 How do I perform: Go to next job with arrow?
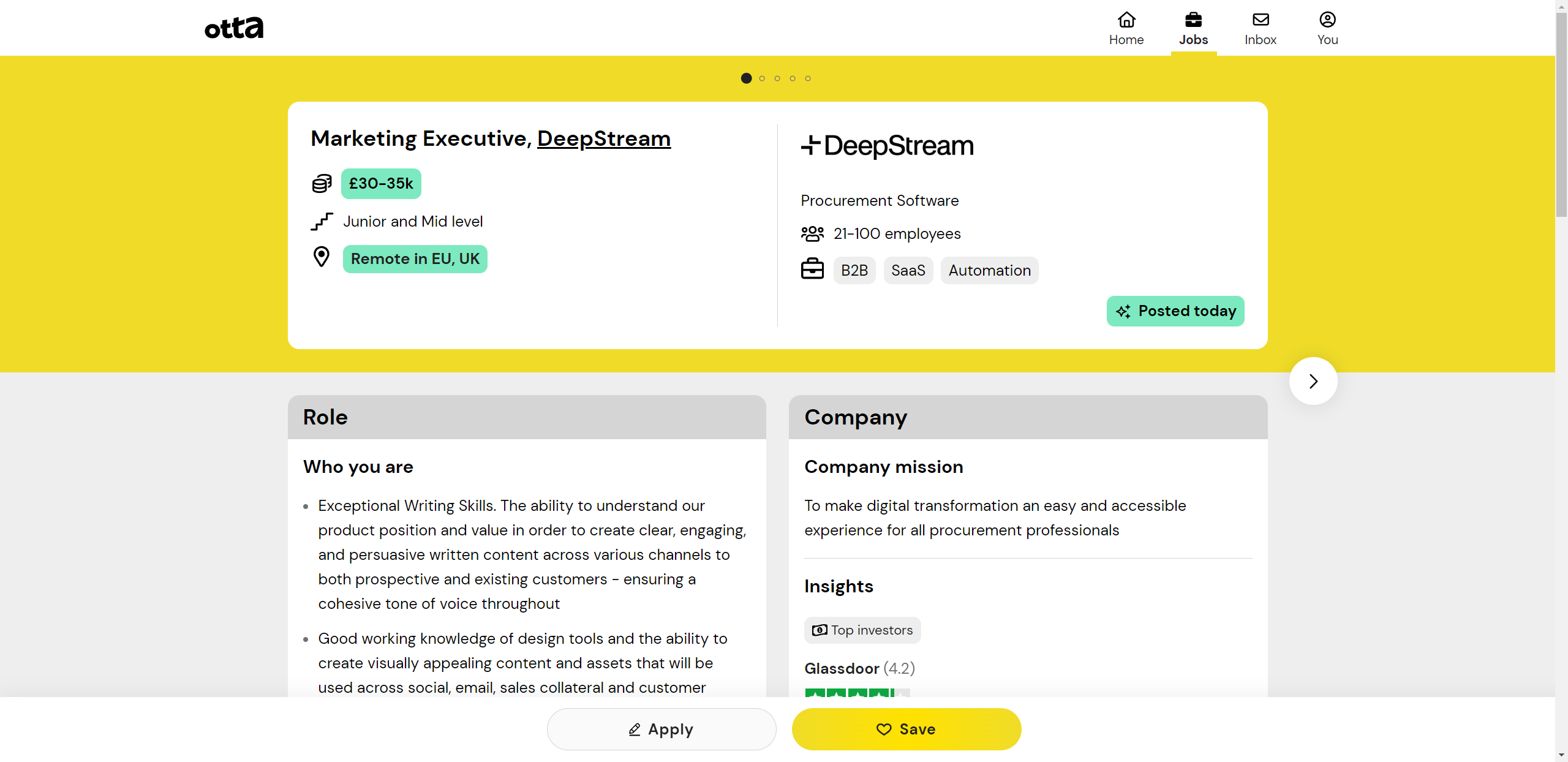(x=1313, y=381)
